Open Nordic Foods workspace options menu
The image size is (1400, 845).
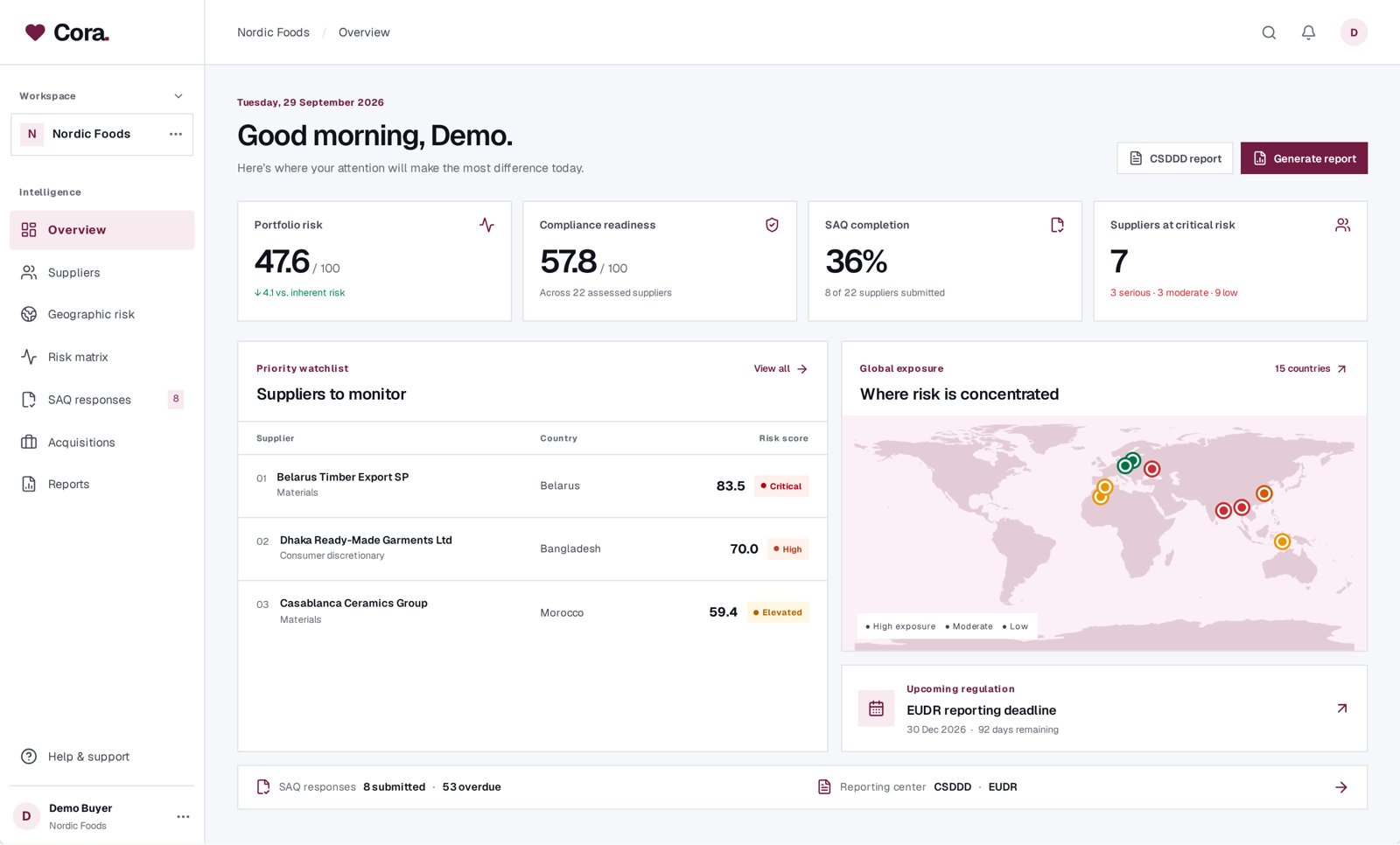pos(176,134)
